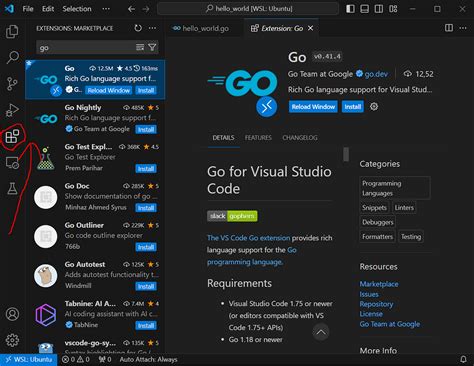The image size is (474, 366).
Task: Open the Go extension settings gear
Action: point(374,107)
